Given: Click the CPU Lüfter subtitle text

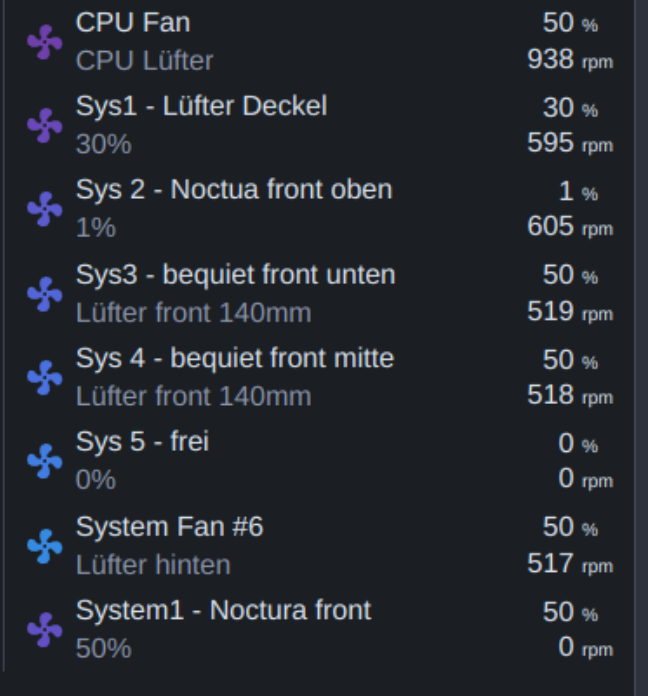Looking at the screenshot, I should 144,60.
